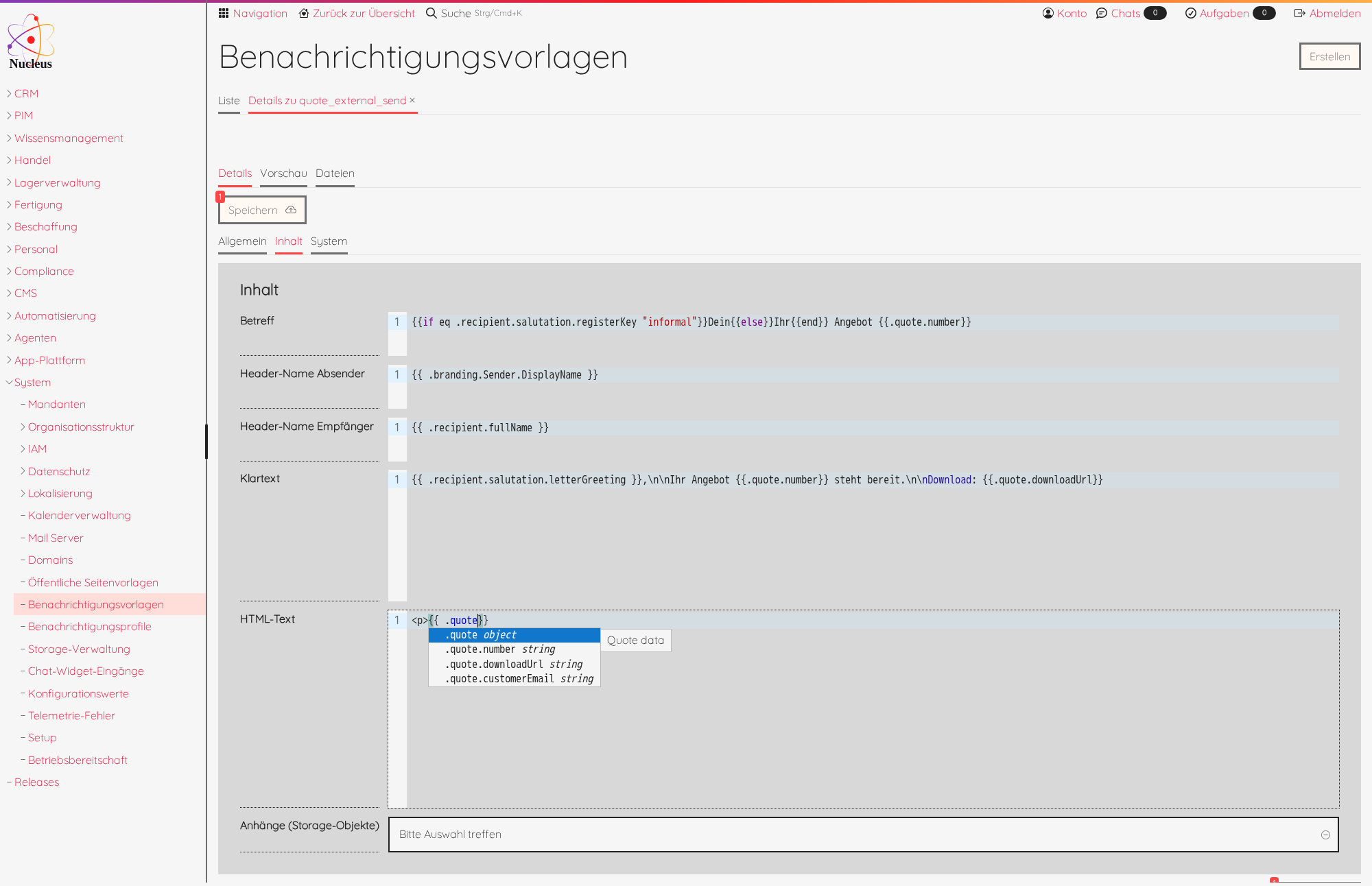Open the Aufgaben link

(1224, 13)
